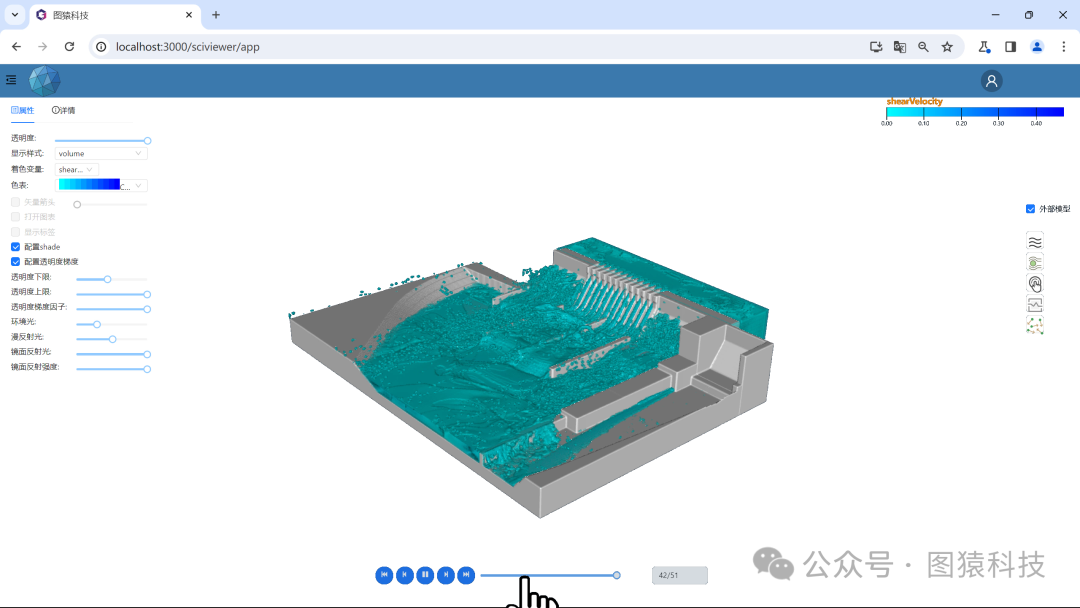Image resolution: width=1080 pixels, height=608 pixels.
Task: Click the polyhedron app logo
Action: coord(44,81)
